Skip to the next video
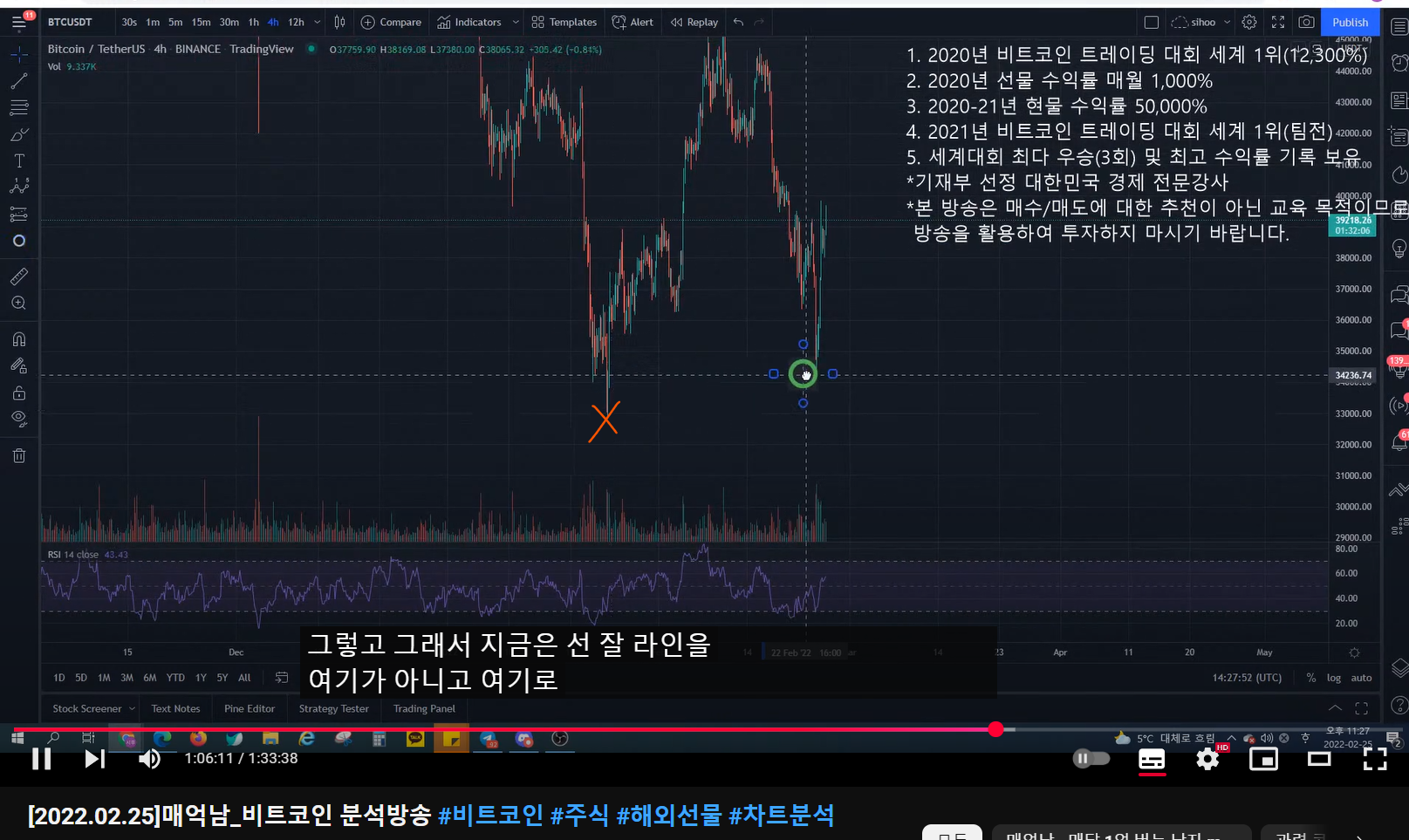Viewport: 1409px width, 840px height. point(94,759)
